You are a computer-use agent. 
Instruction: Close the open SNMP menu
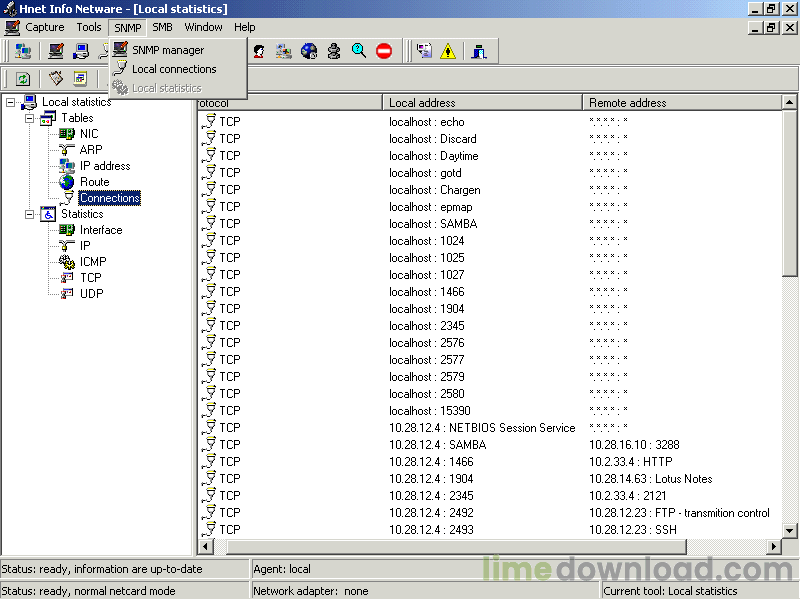click(128, 28)
